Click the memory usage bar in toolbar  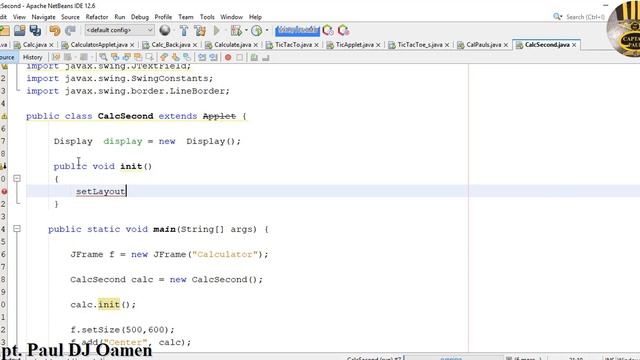[297, 30]
